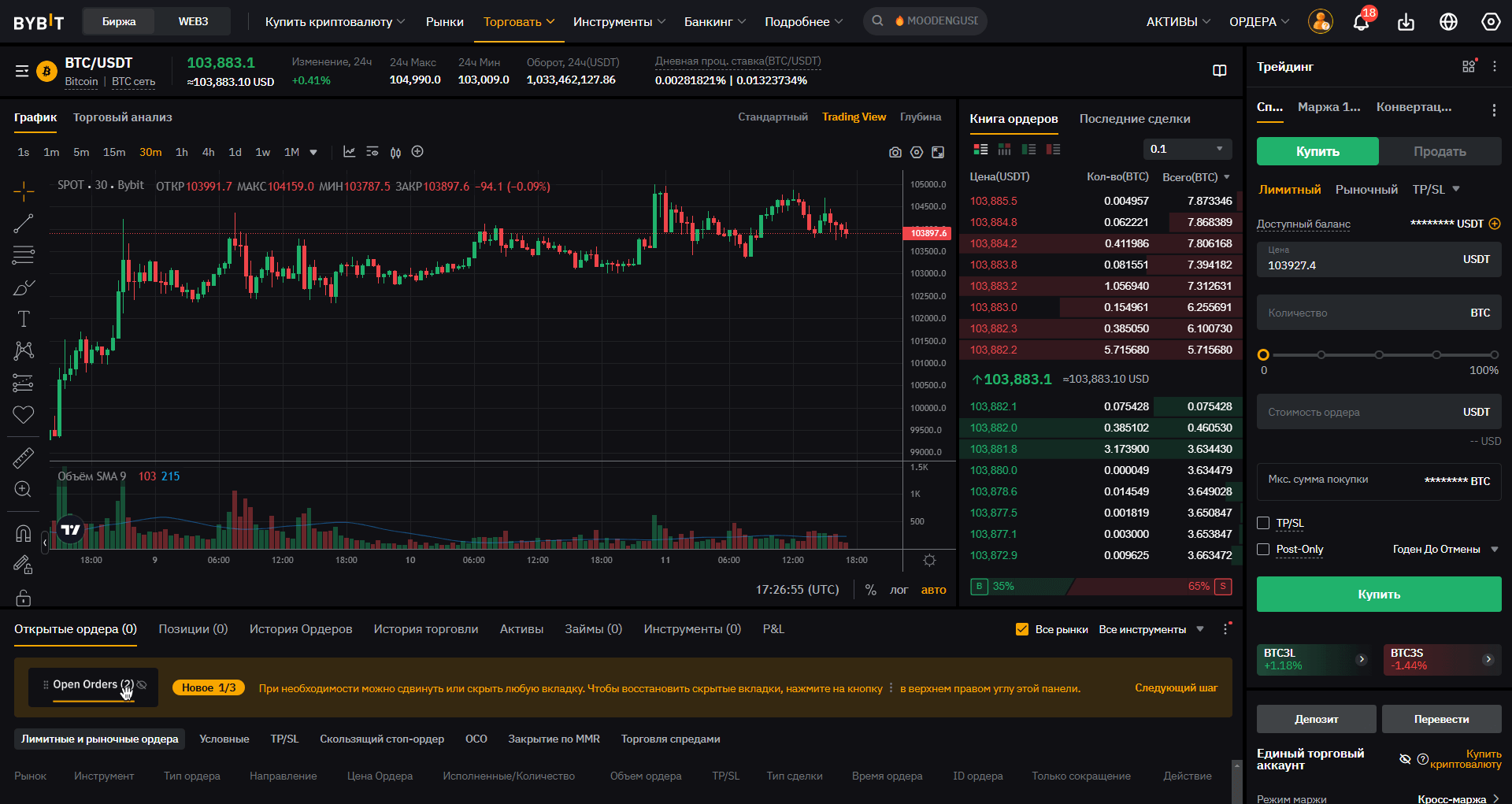Select the Text tool in chart sidebar
1512x804 pixels.
(x=24, y=319)
